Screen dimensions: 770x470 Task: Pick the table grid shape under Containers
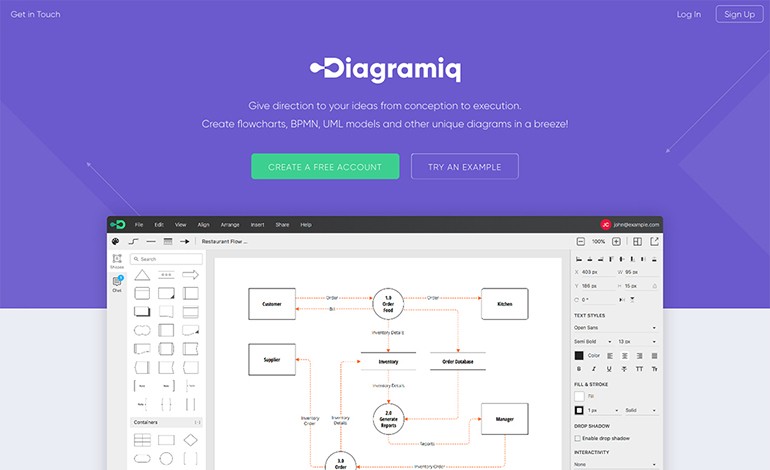142,440
